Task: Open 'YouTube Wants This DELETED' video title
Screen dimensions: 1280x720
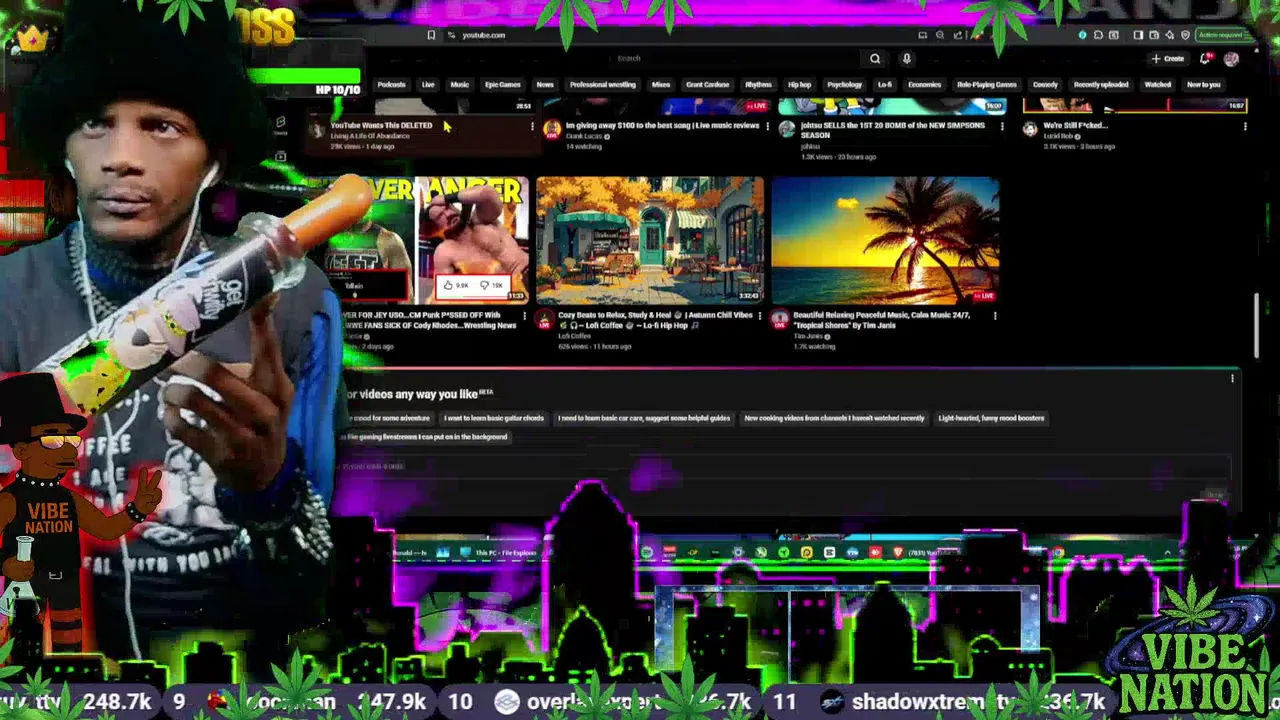Action: click(381, 126)
